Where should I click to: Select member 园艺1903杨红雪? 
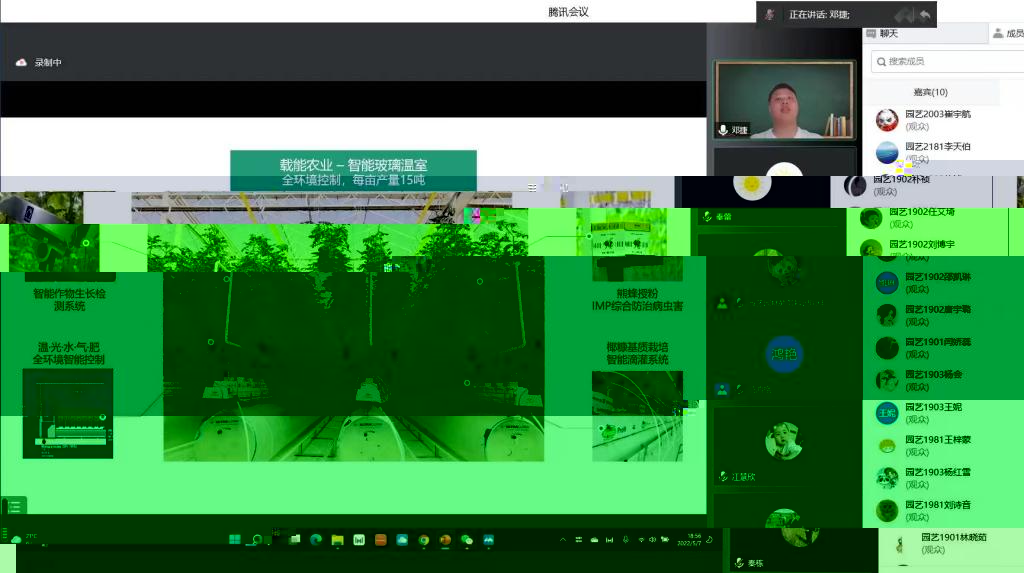point(943,478)
